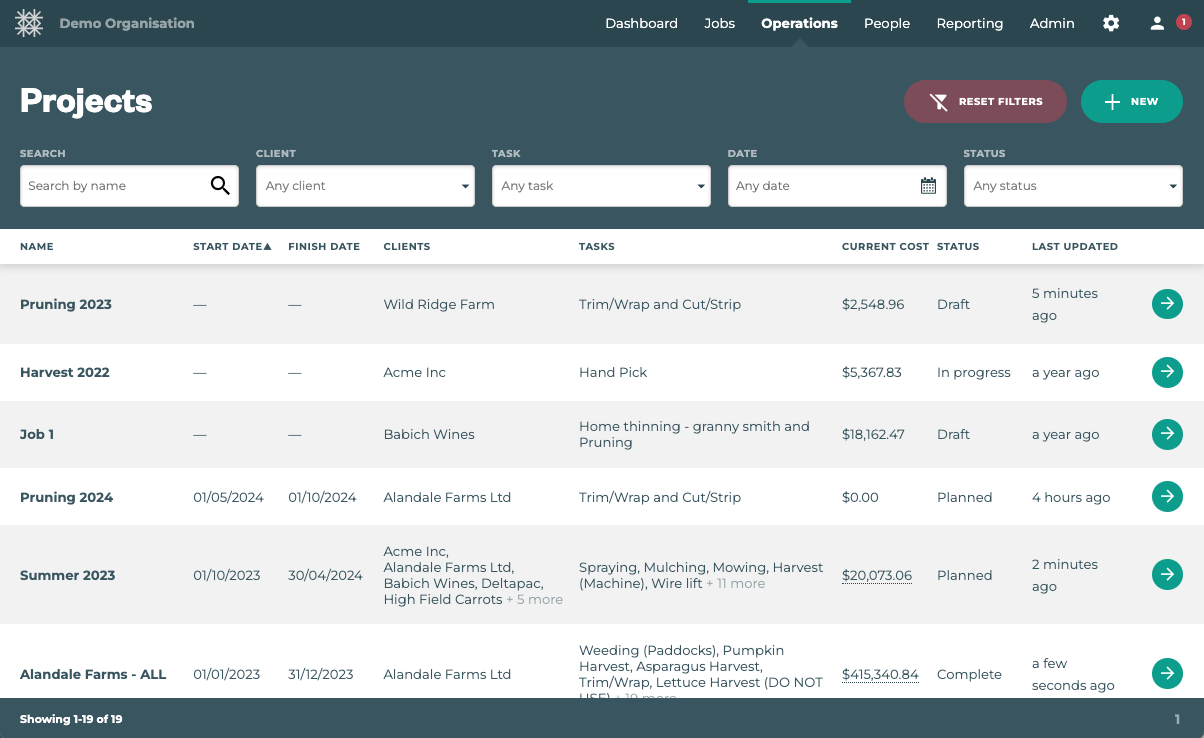Open Pruning 2023 using its arrow icon
This screenshot has width=1204, height=738.
tap(1167, 304)
